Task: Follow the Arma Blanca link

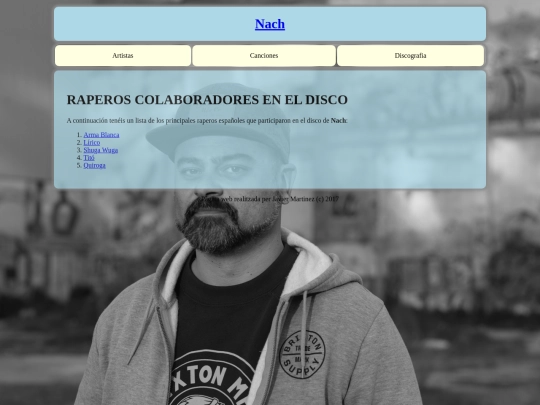Action: tap(101, 135)
